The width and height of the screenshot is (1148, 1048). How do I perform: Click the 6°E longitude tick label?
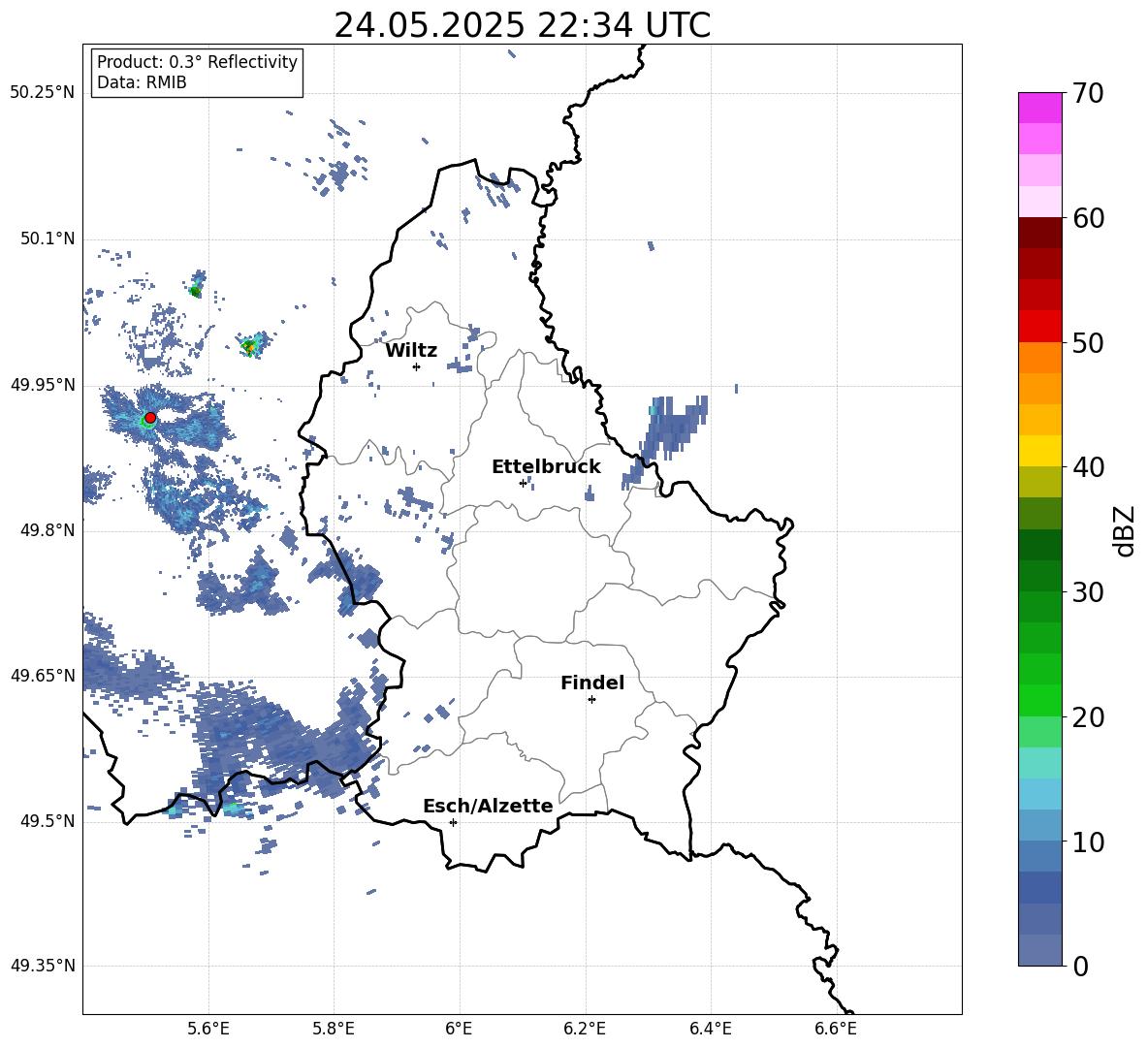click(x=459, y=1029)
